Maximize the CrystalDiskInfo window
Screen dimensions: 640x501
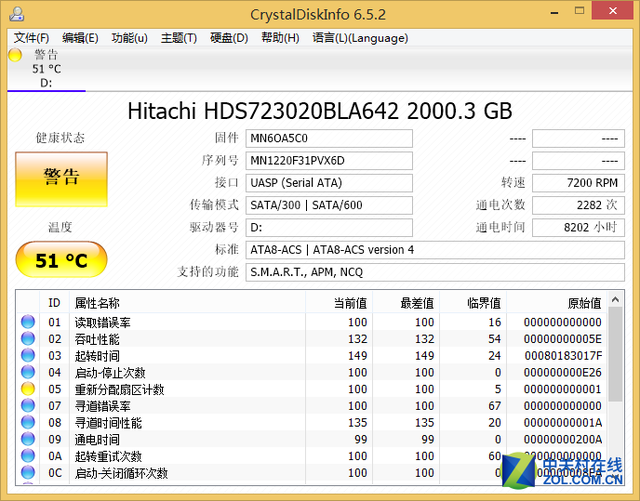pyautogui.click(x=579, y=11)
